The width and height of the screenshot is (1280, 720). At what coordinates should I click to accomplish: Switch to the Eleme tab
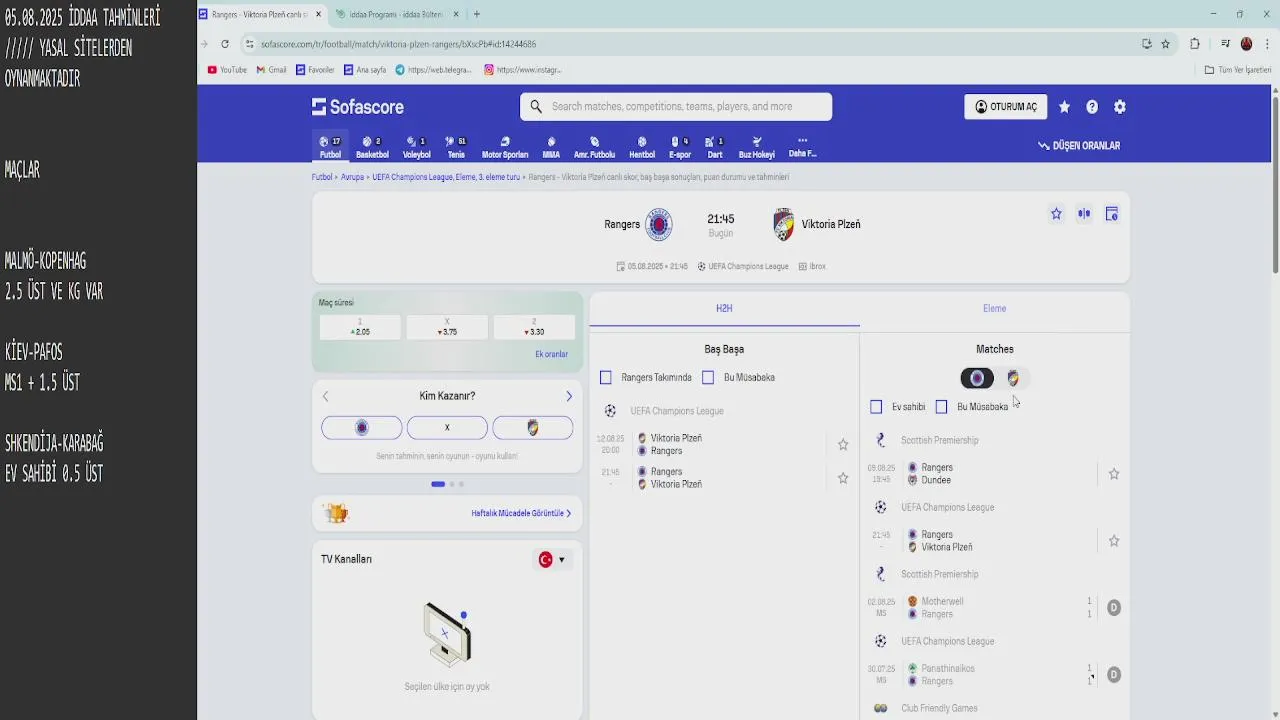coord(994,309)
